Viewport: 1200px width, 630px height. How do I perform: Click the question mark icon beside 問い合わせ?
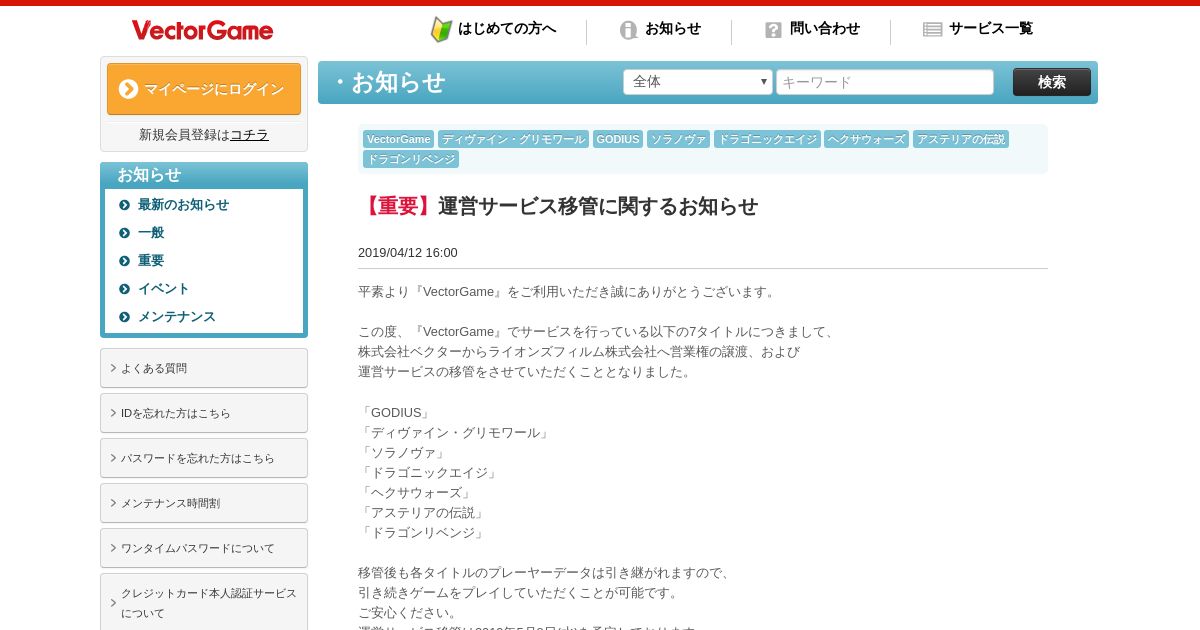pos(773,30)
